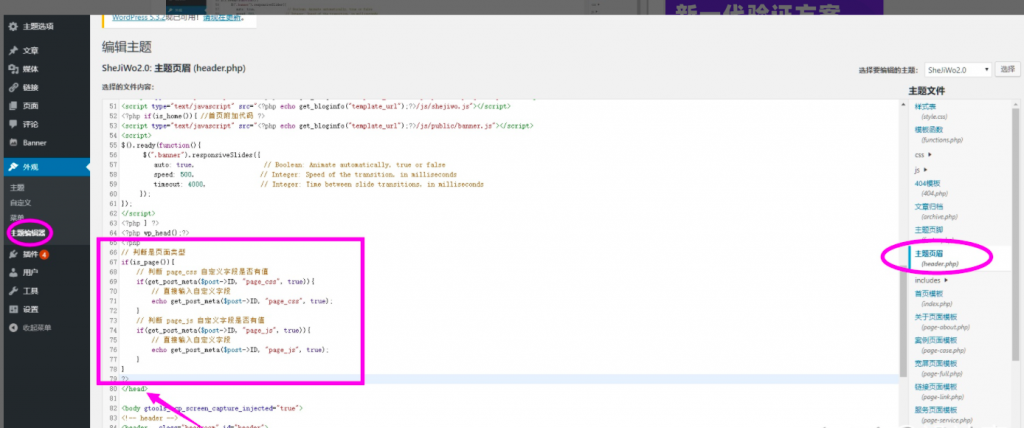
Task: Click the 评论 comment bubble icon
Action: point(13,124)
